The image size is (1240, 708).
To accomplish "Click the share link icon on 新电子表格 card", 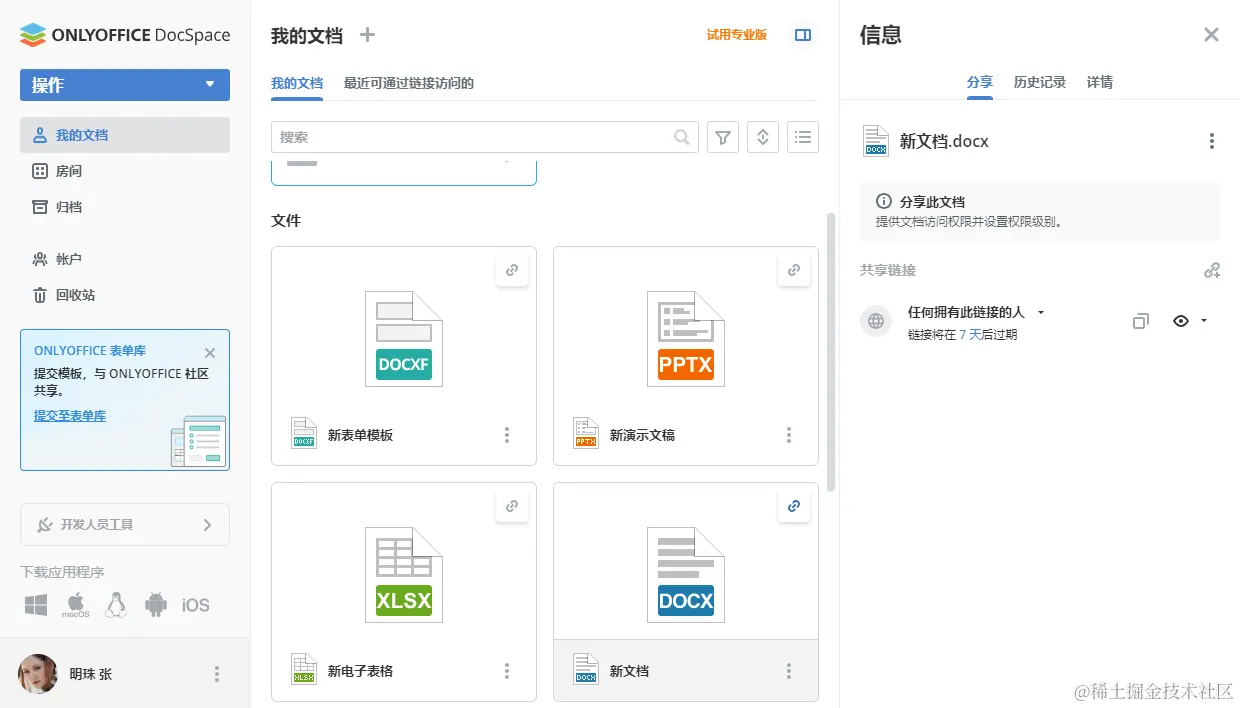I will click(x=512, y=506).
